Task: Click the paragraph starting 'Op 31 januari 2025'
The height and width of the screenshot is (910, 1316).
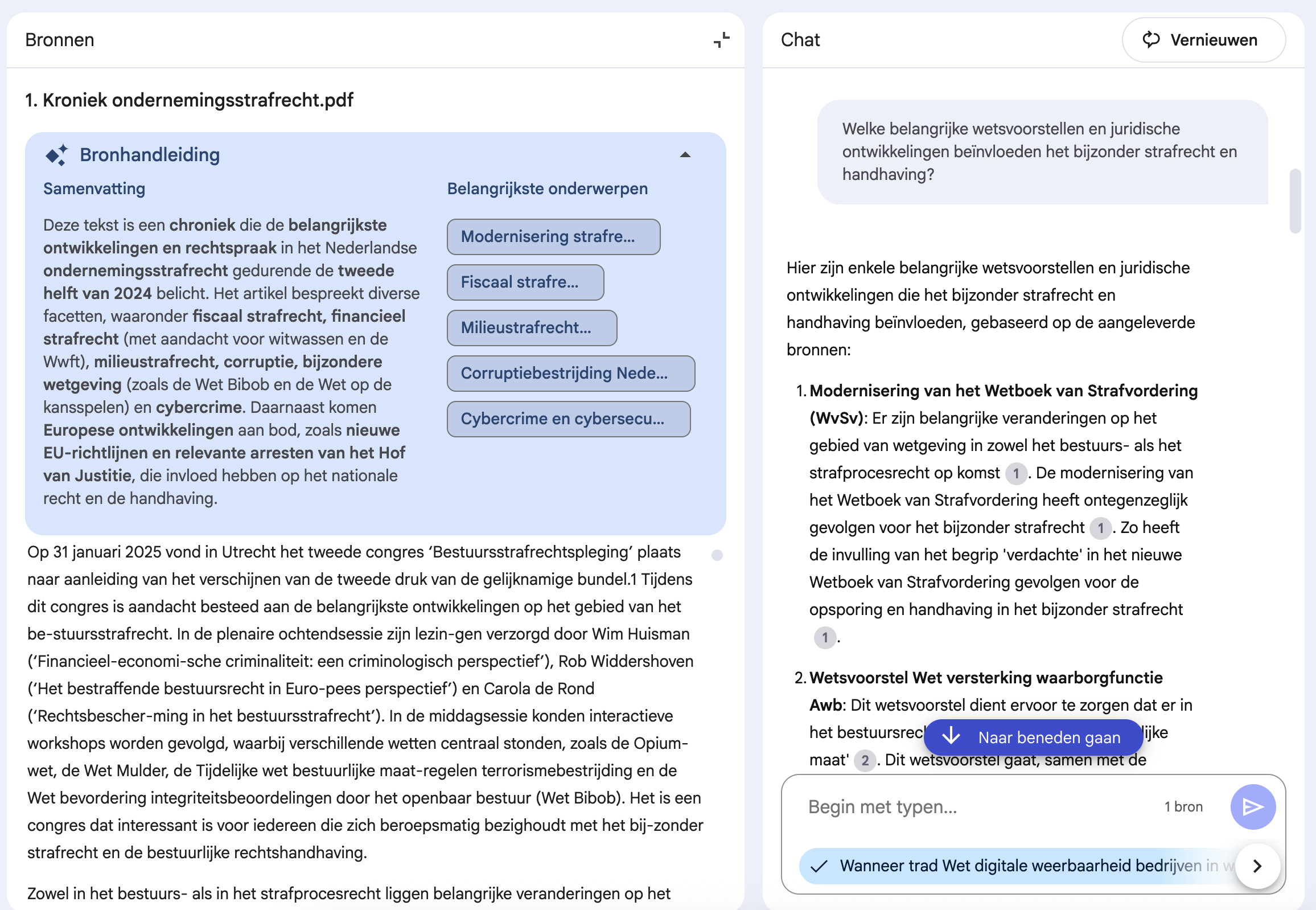Action: pyautogui.click(x=365, y=702)
